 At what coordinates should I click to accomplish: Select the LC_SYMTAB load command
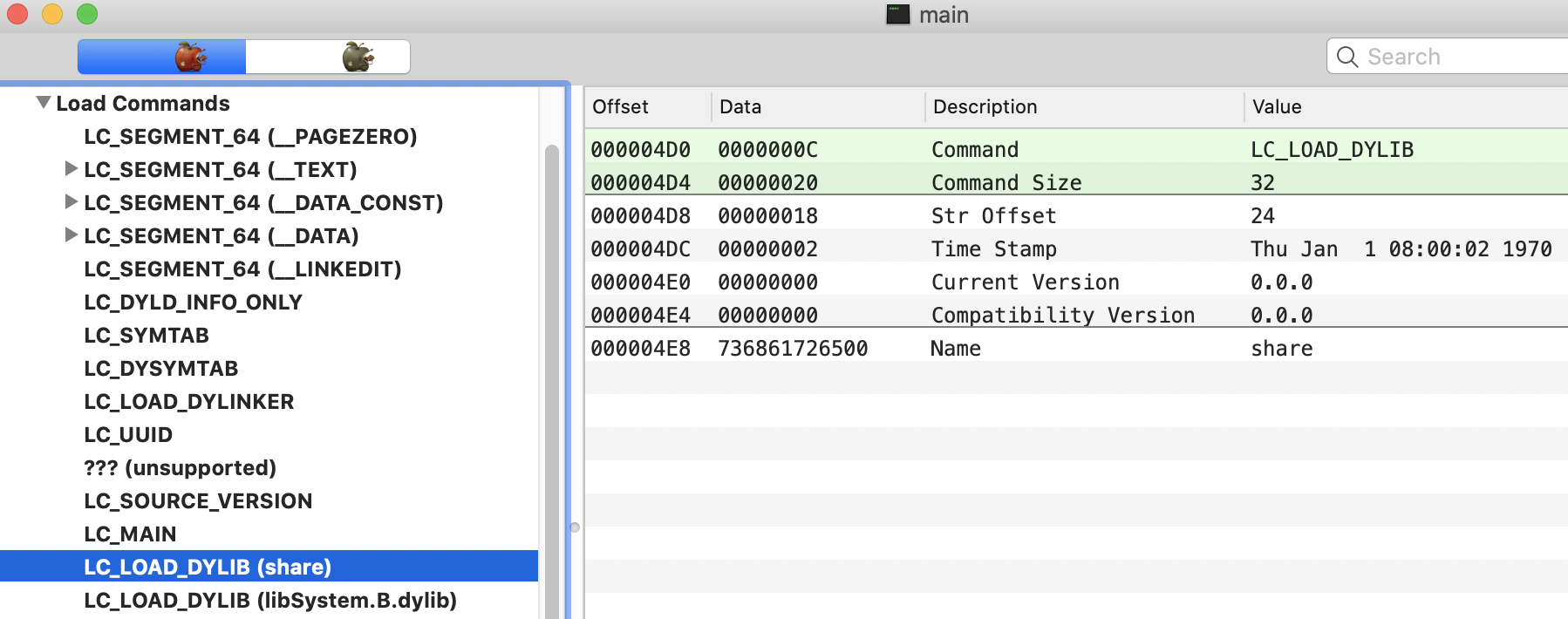[147, 336]
